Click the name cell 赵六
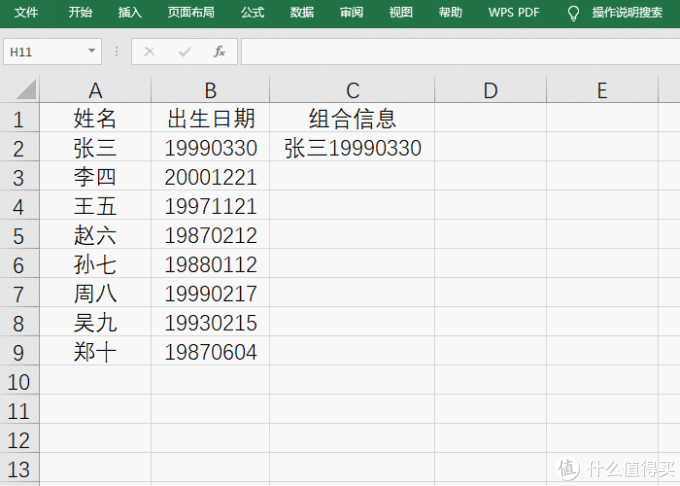680x486 pixels. tap(95, 235)
